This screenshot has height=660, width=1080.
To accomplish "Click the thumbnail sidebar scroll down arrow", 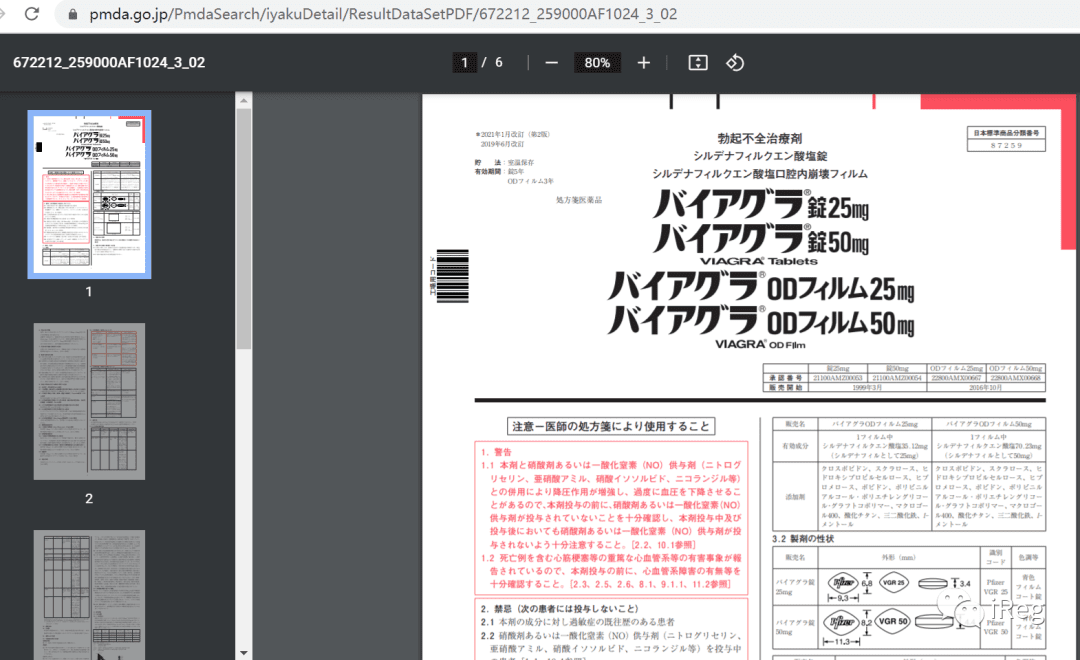I will point(244,652).
